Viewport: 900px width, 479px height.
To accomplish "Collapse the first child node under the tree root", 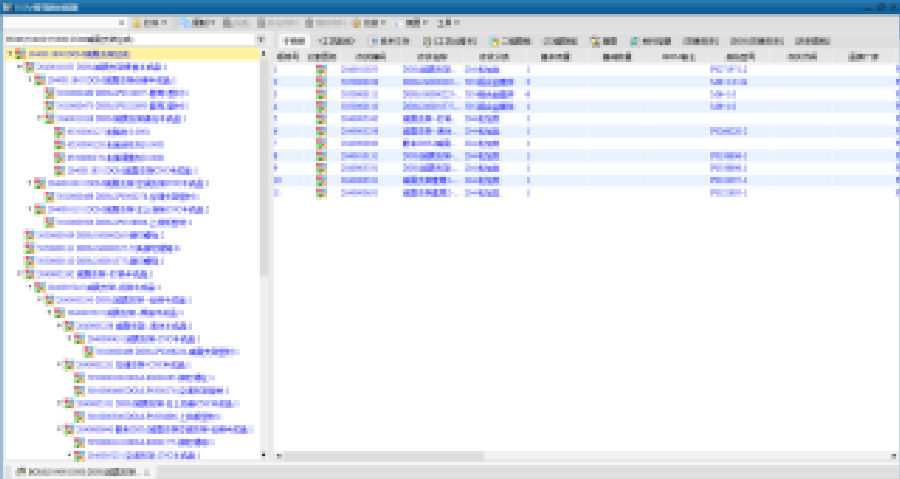I will 19,66.
